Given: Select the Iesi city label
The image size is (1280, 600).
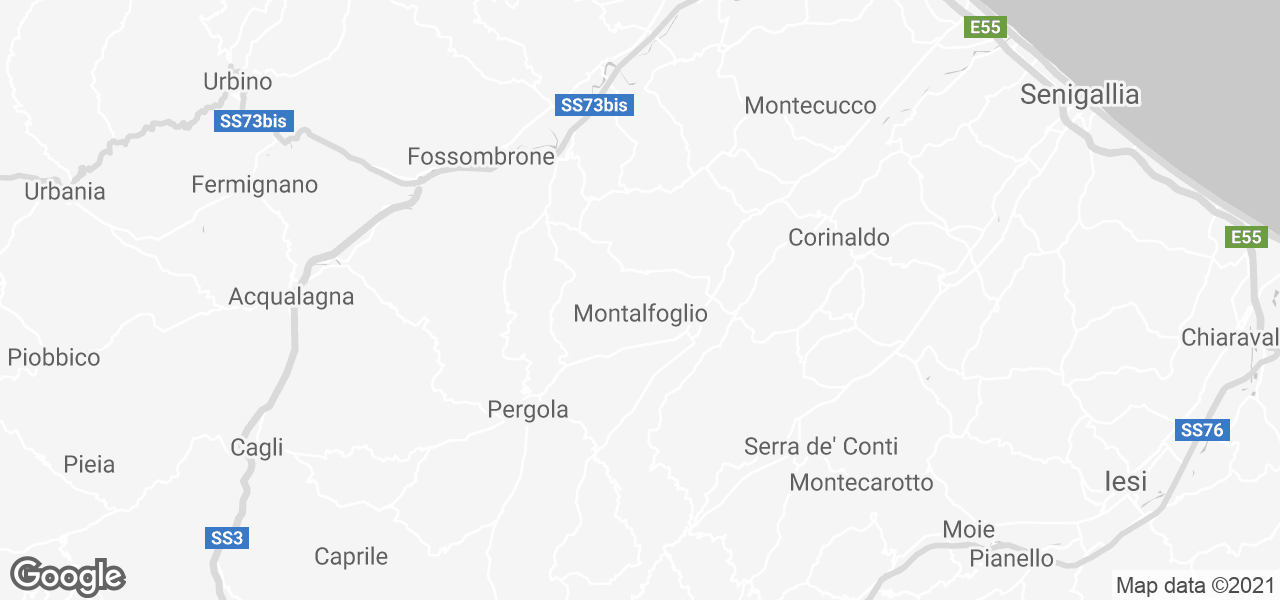Looking at the screenshot, I should tap(1126, 481).
